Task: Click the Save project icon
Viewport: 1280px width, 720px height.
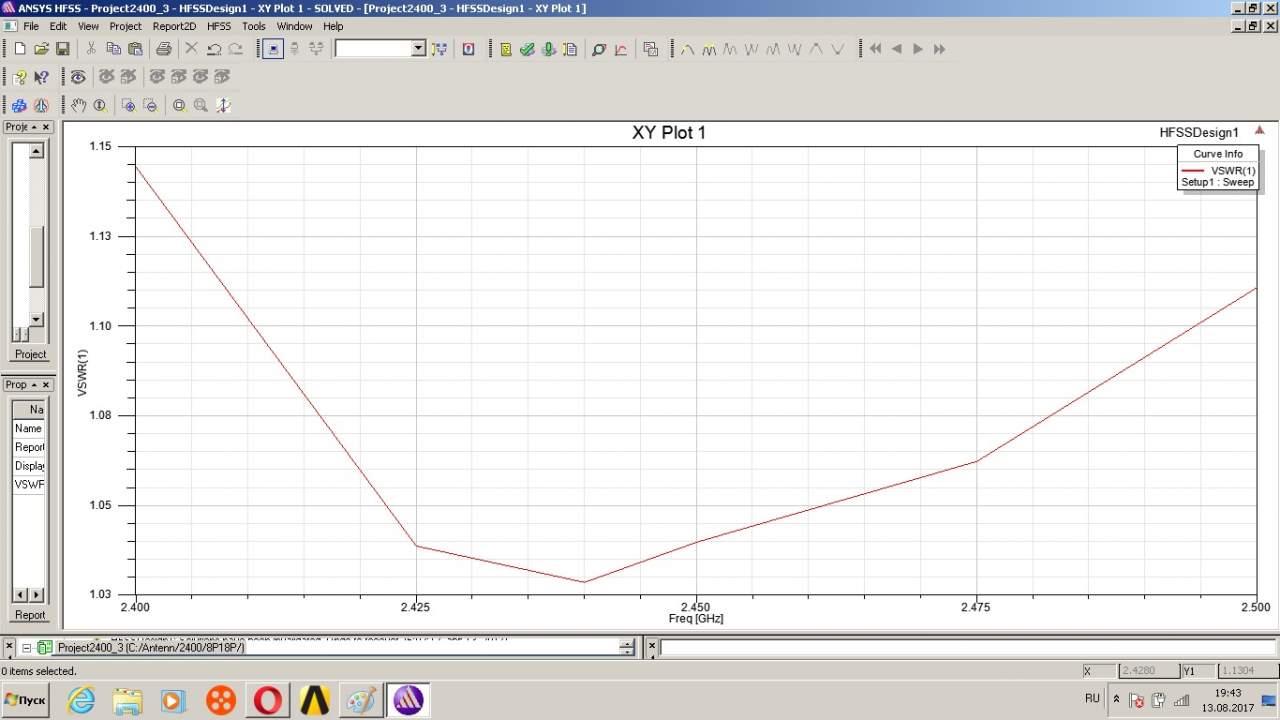Action: pos(62,49)
